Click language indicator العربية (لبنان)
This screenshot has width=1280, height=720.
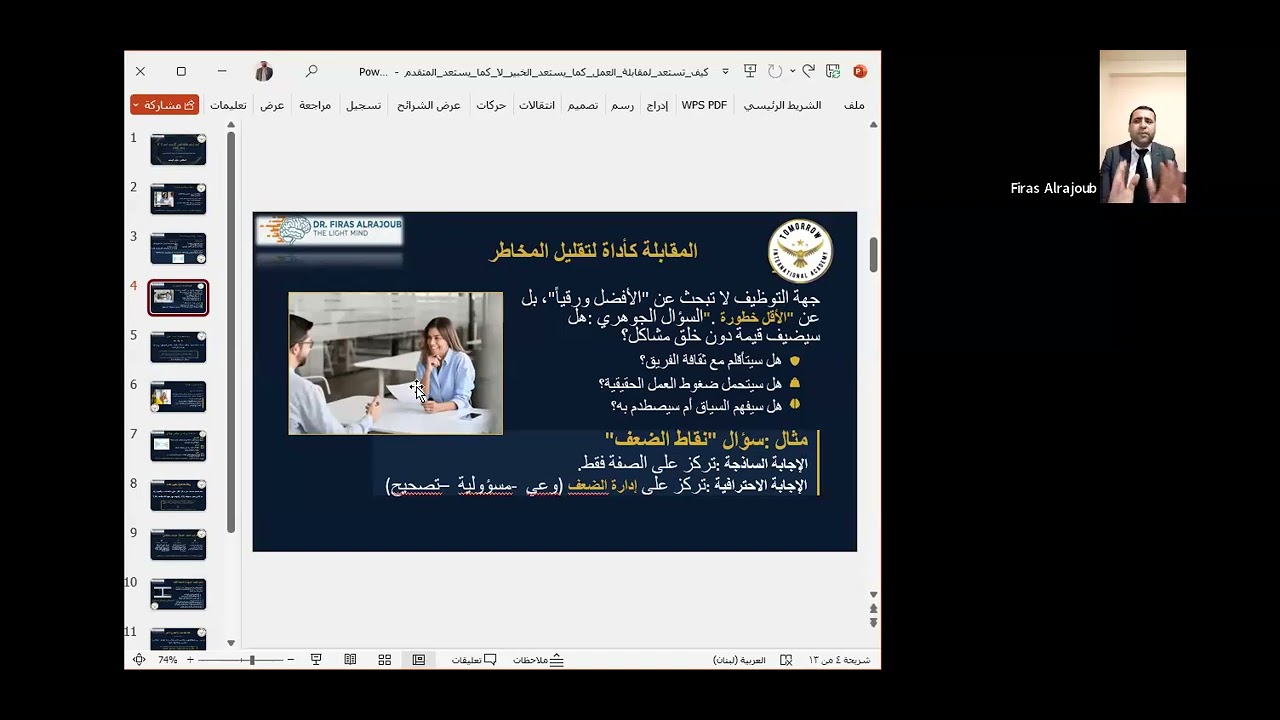pos(739,660)
